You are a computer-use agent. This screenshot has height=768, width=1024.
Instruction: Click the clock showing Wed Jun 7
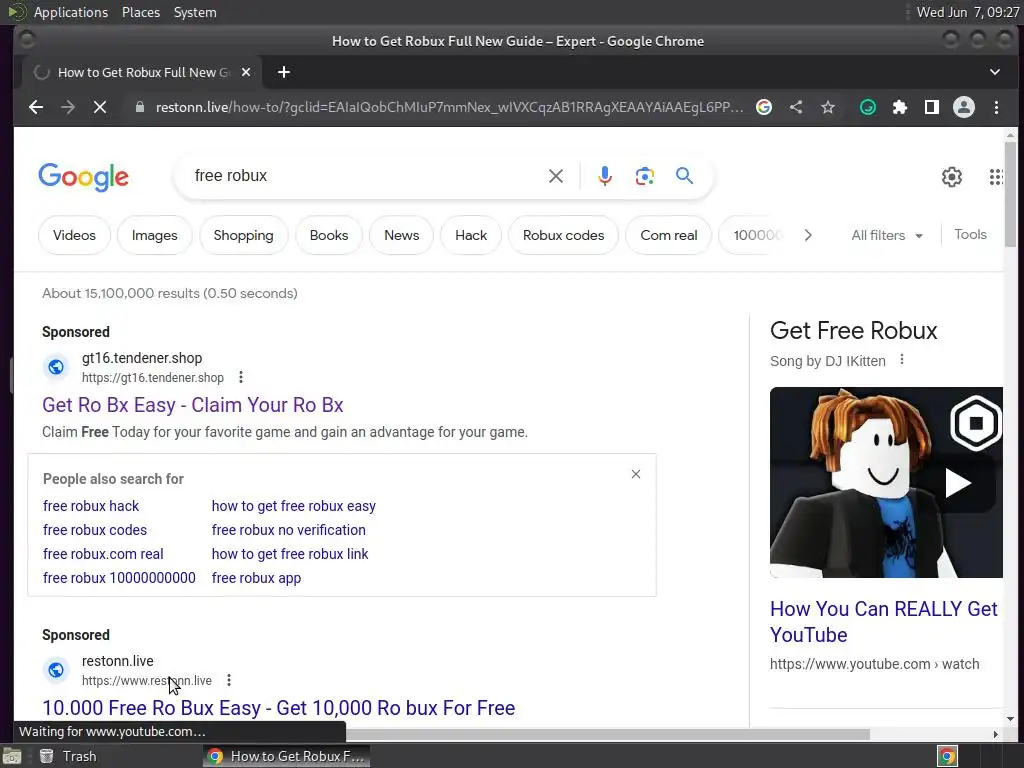968,12
